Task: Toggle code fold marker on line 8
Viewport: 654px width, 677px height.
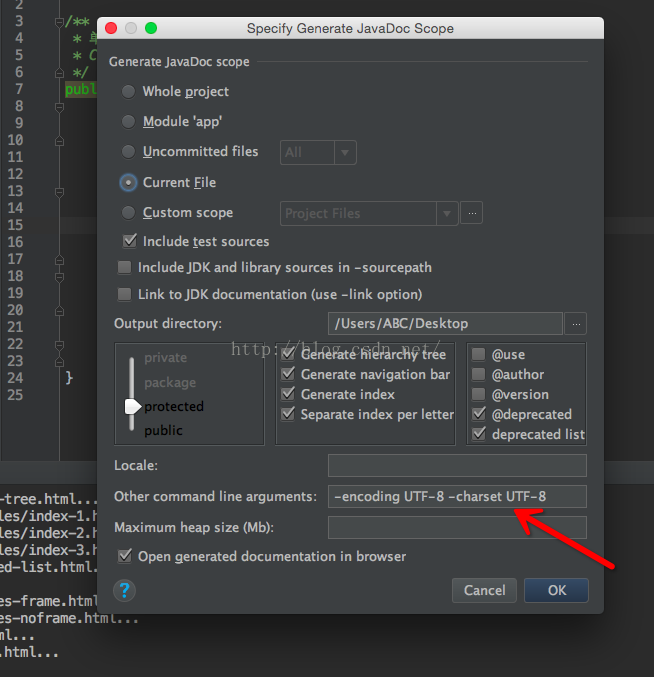Action: (x=60, y=107)
